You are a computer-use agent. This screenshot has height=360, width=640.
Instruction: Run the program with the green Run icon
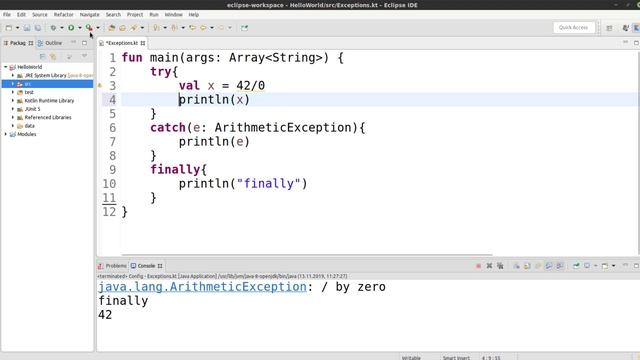[x=71, y=28]
